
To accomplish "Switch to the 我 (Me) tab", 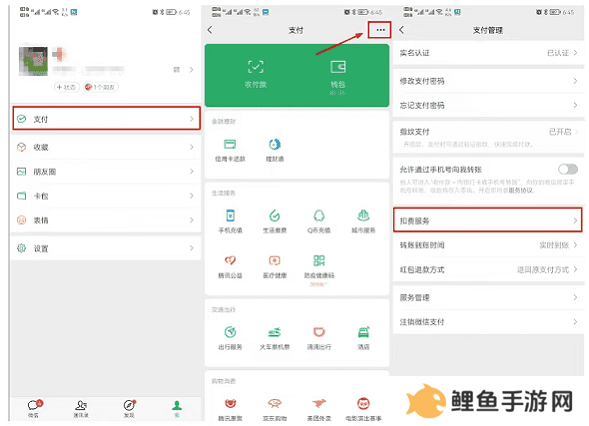I will pos(177,408).
